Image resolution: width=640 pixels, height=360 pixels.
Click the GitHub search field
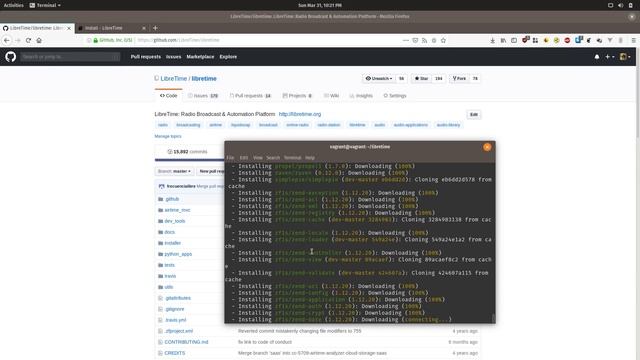[70, 57]
